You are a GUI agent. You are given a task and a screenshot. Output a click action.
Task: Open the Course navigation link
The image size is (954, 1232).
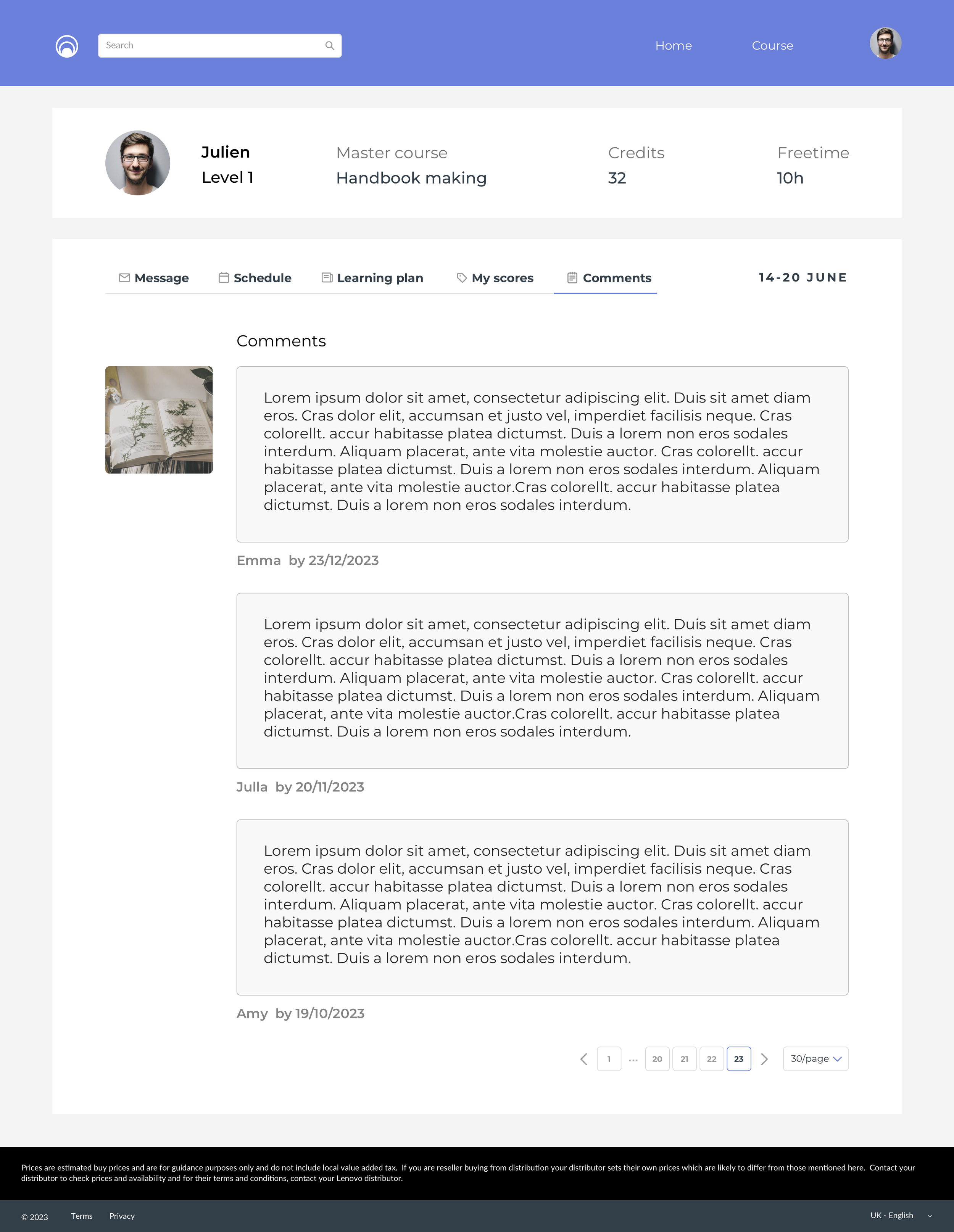(772, 46)
